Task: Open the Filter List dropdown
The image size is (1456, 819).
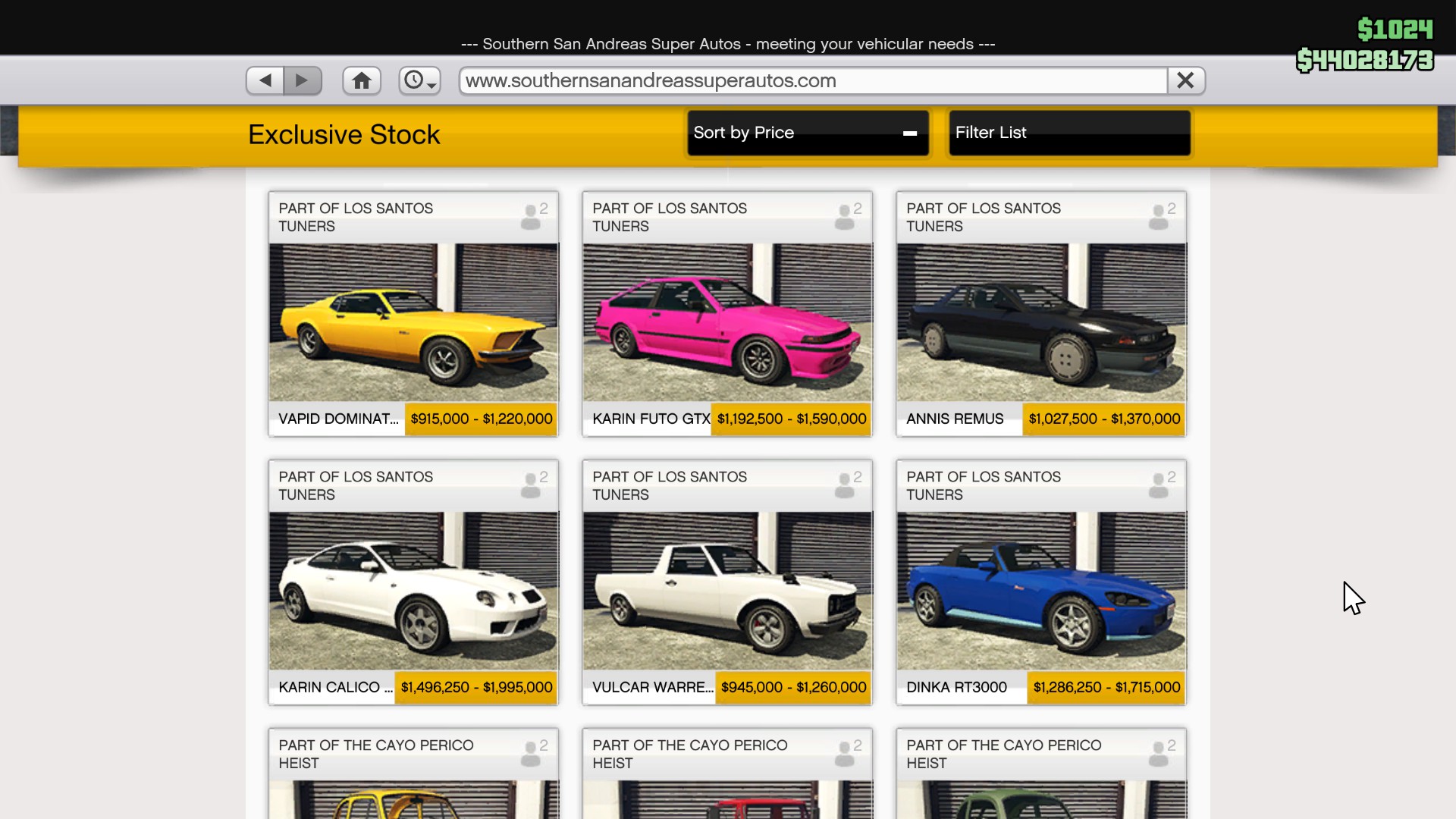Action: (x=1069, y=133)
